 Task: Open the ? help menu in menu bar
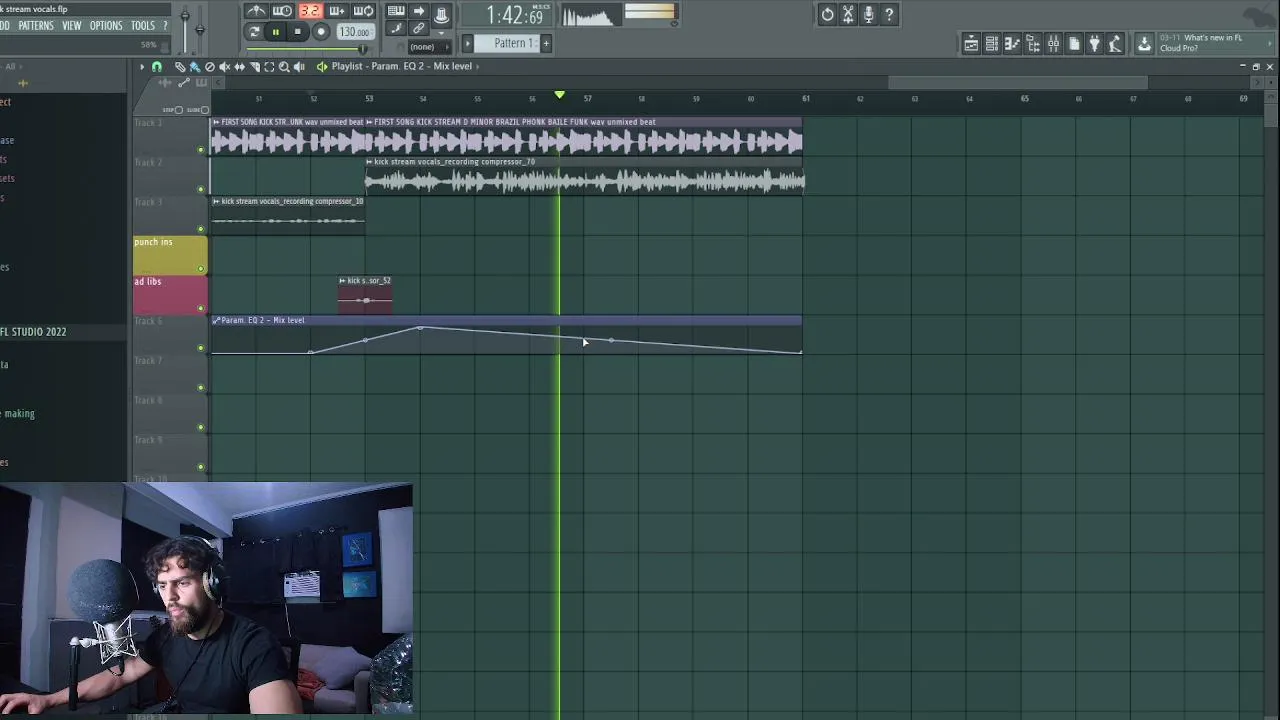166,26
